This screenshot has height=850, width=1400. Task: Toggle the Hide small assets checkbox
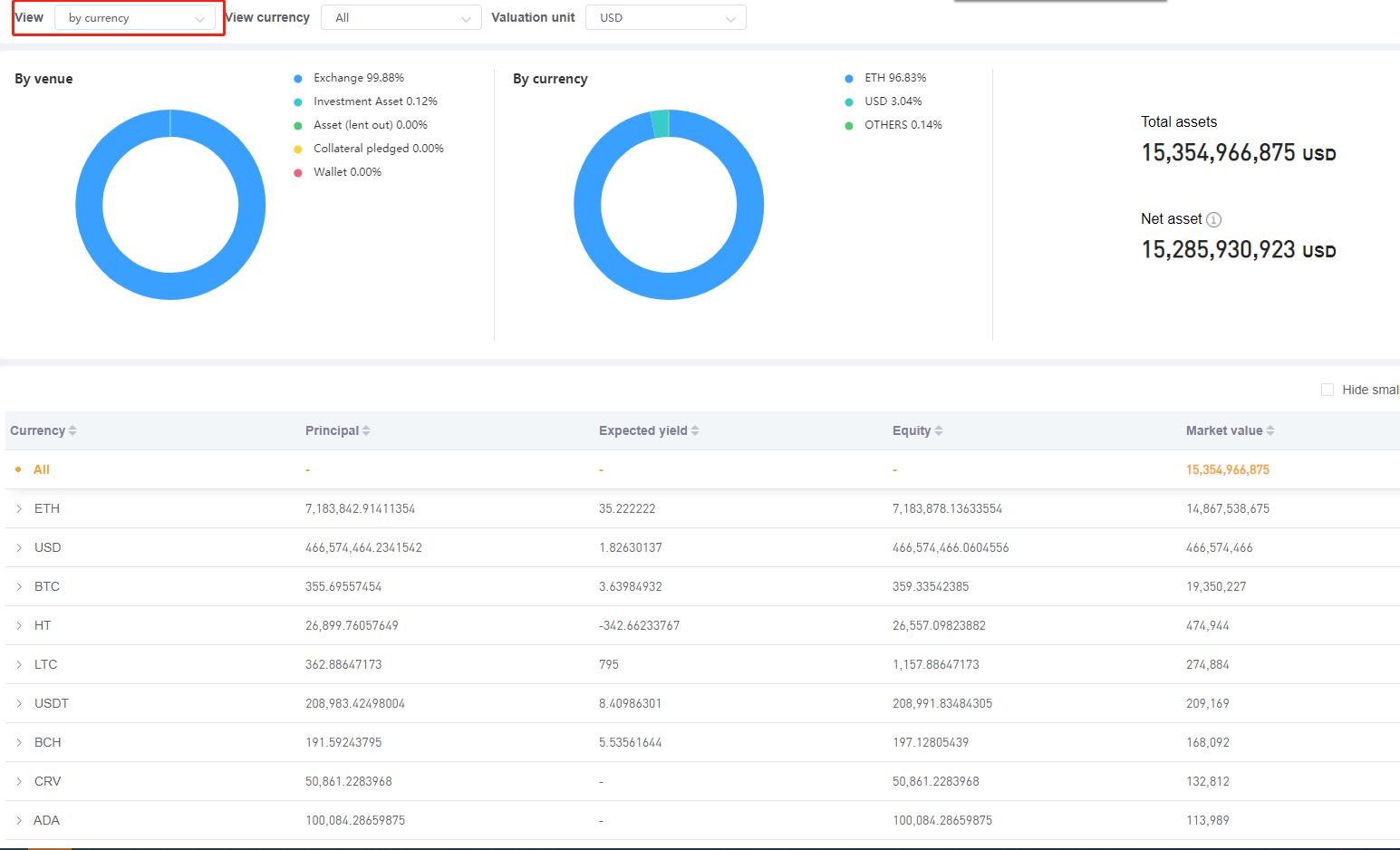click(x=1328, y=390)
